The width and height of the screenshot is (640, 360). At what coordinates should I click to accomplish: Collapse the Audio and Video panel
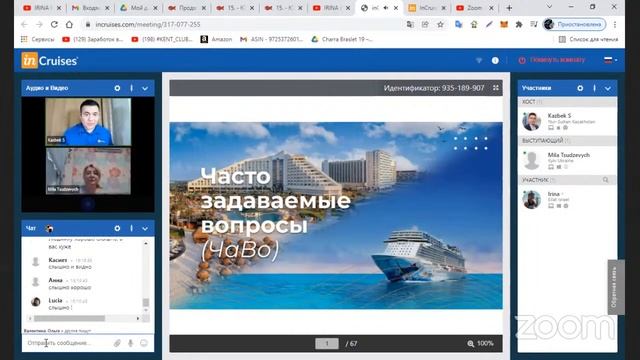145,89
